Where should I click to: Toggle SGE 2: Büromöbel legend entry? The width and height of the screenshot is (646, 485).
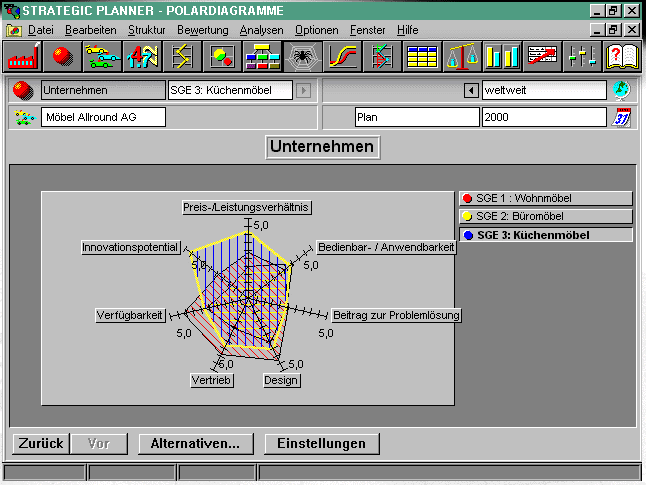tap(545, 216)
